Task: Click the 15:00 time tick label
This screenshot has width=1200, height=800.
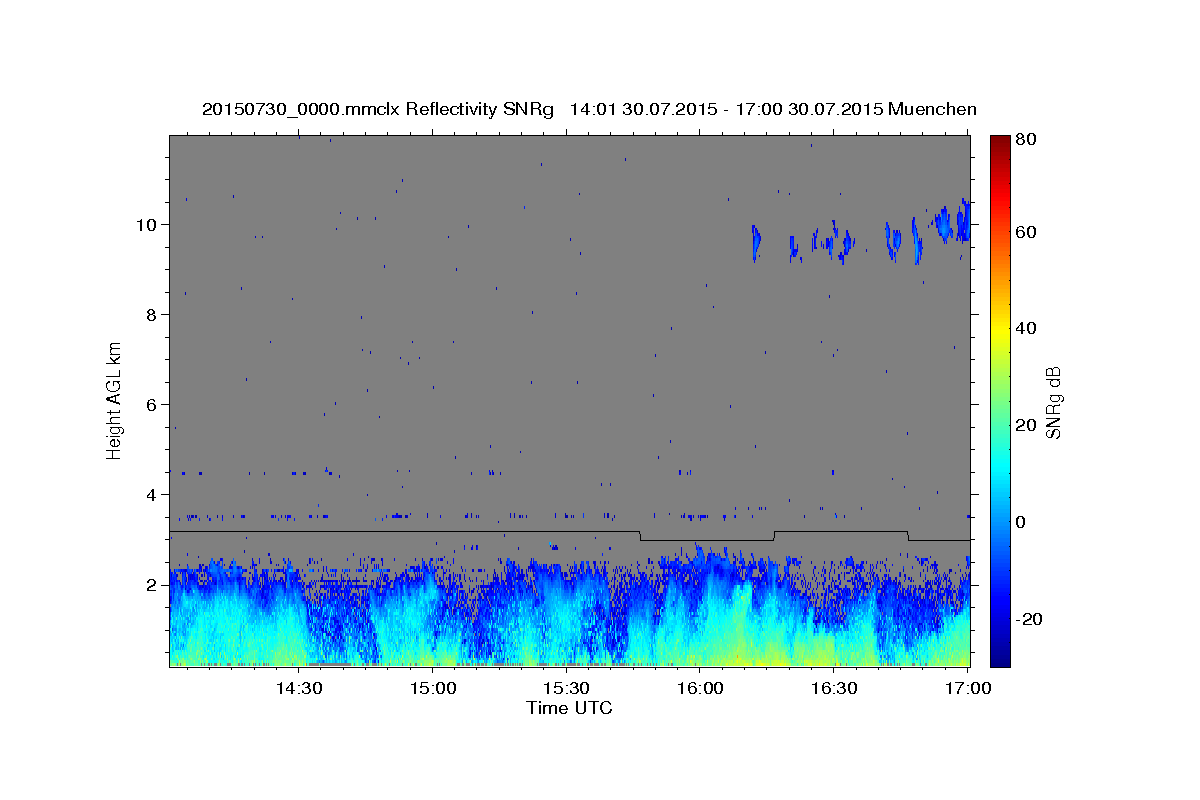Action: coord(432,688)
